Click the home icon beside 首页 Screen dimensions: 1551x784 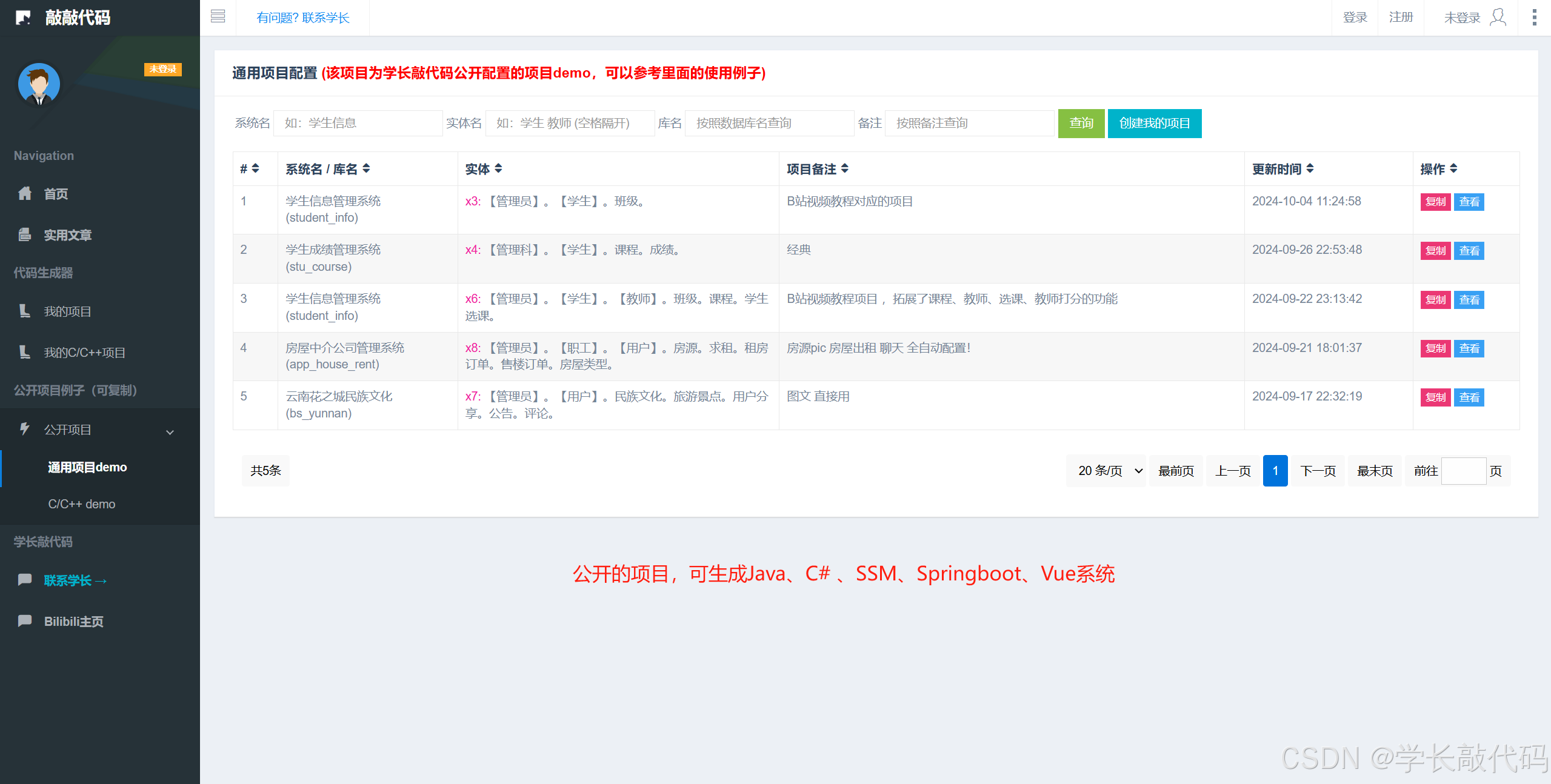pos(25,193)
